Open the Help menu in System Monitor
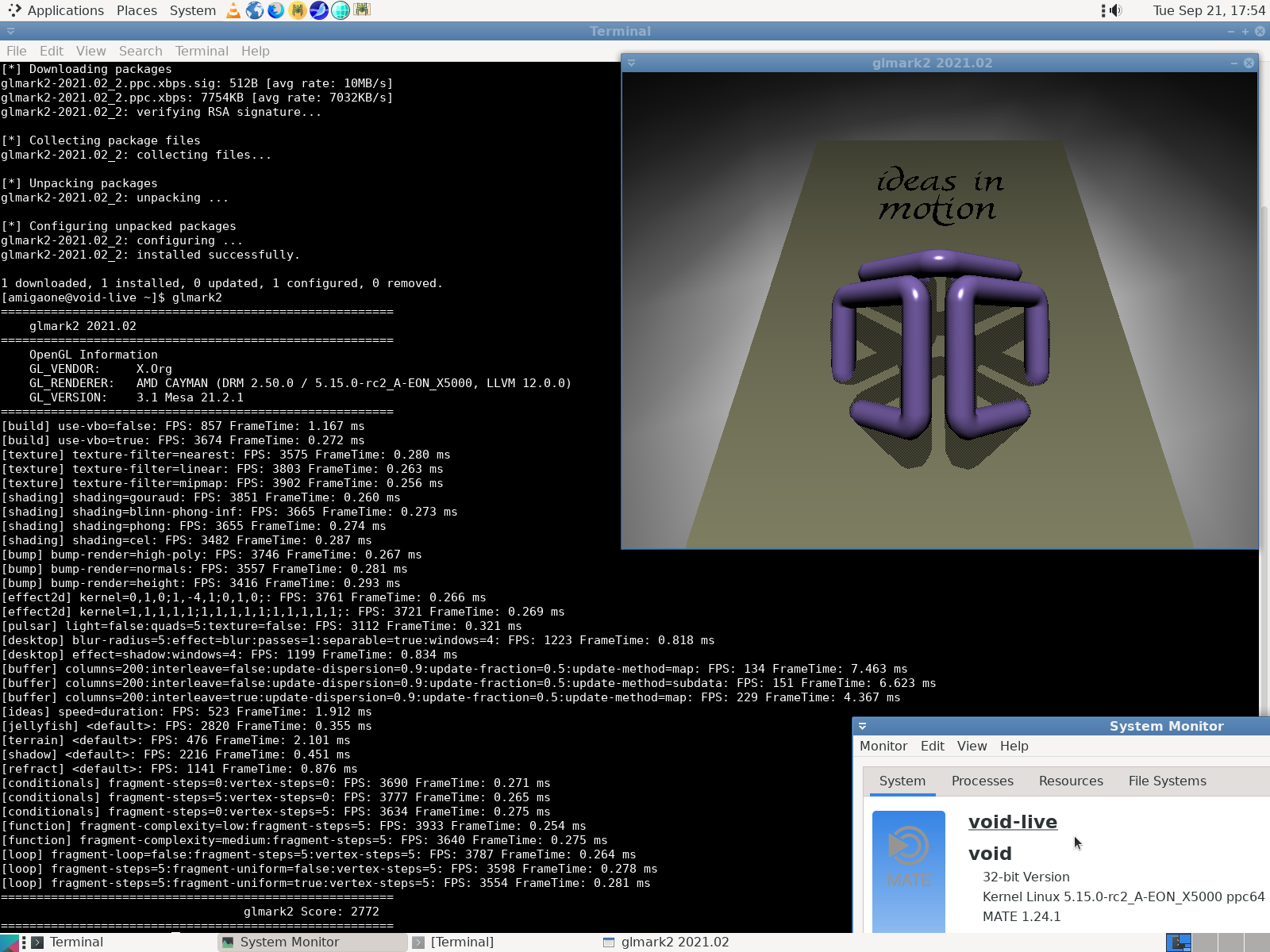The height and width of the screenshot is (952, 1270). [x=1014, y=746]
